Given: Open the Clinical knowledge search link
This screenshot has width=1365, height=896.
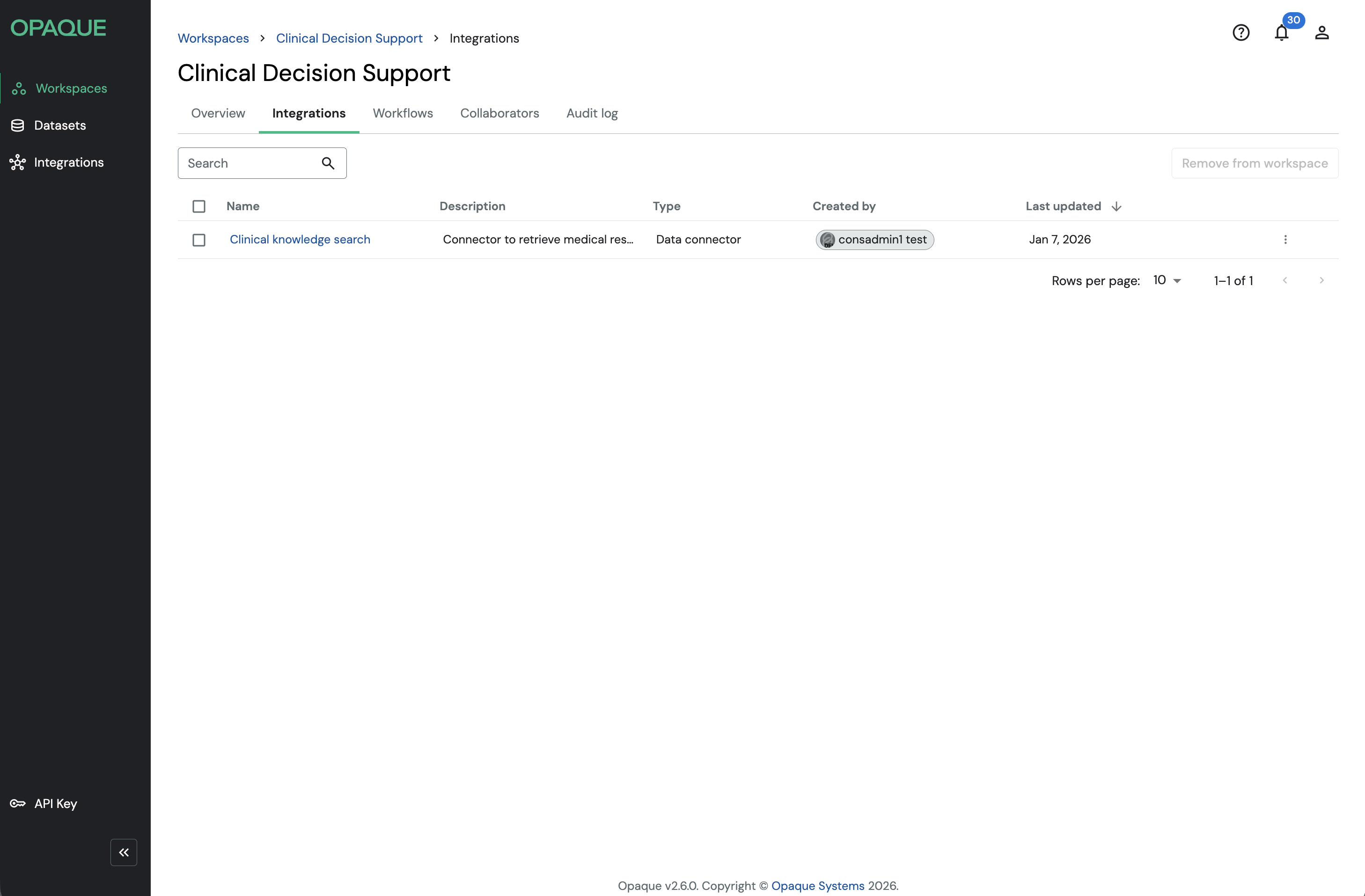Looking at the screenshot, I should click(300, 240).
